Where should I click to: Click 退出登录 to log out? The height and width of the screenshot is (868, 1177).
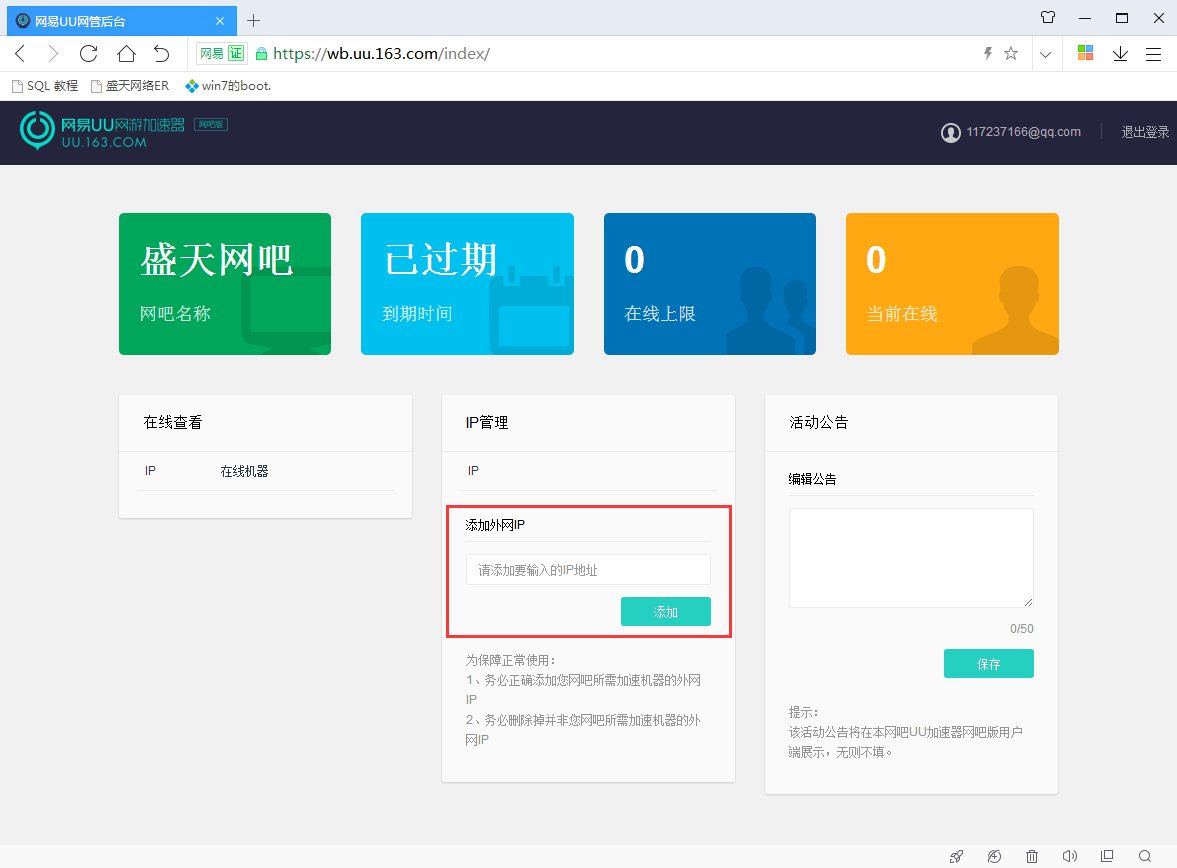tap(1144, 132)
